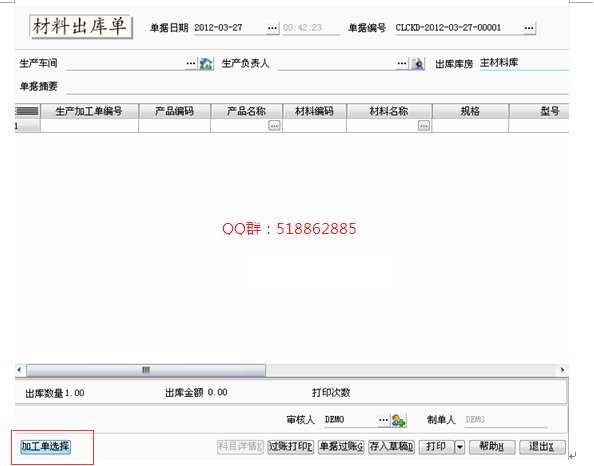This screenshot has height=466, width=594.
Task: Click the ellipsis beside 生产负责人 field
Action: pos(402,63)
